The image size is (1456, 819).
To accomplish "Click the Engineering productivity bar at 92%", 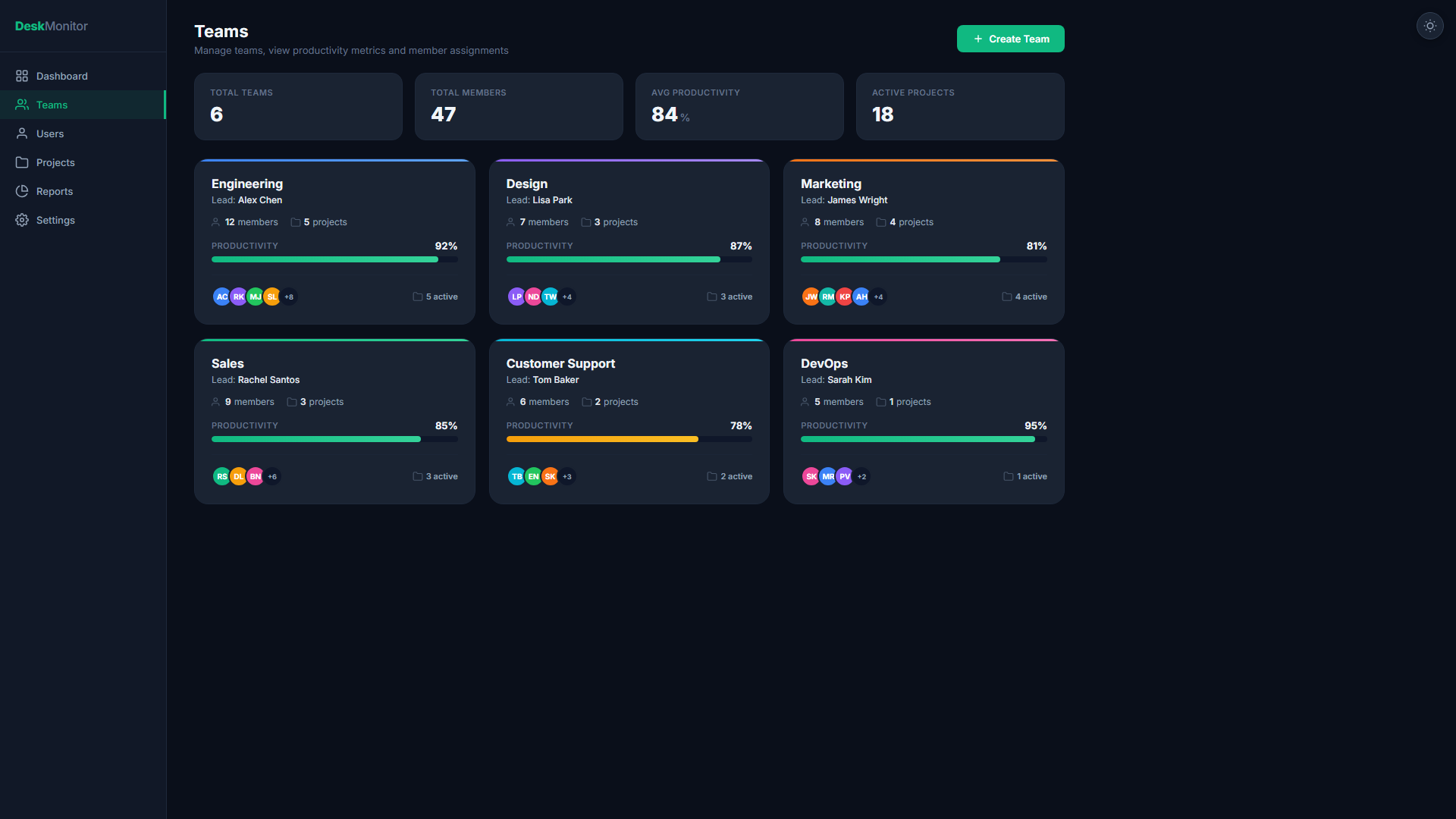I will point(334,259).
